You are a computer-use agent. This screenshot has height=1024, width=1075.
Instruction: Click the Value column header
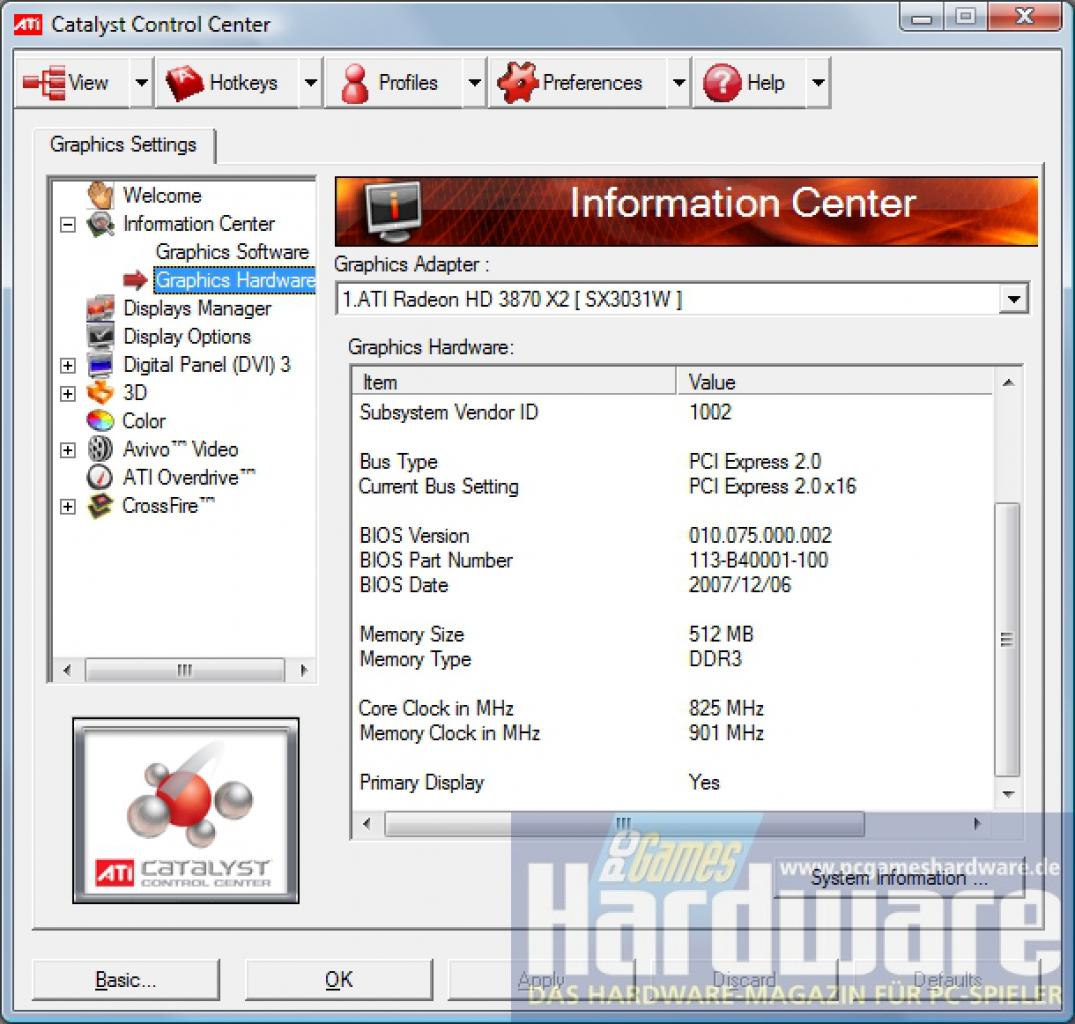point(834,382)
